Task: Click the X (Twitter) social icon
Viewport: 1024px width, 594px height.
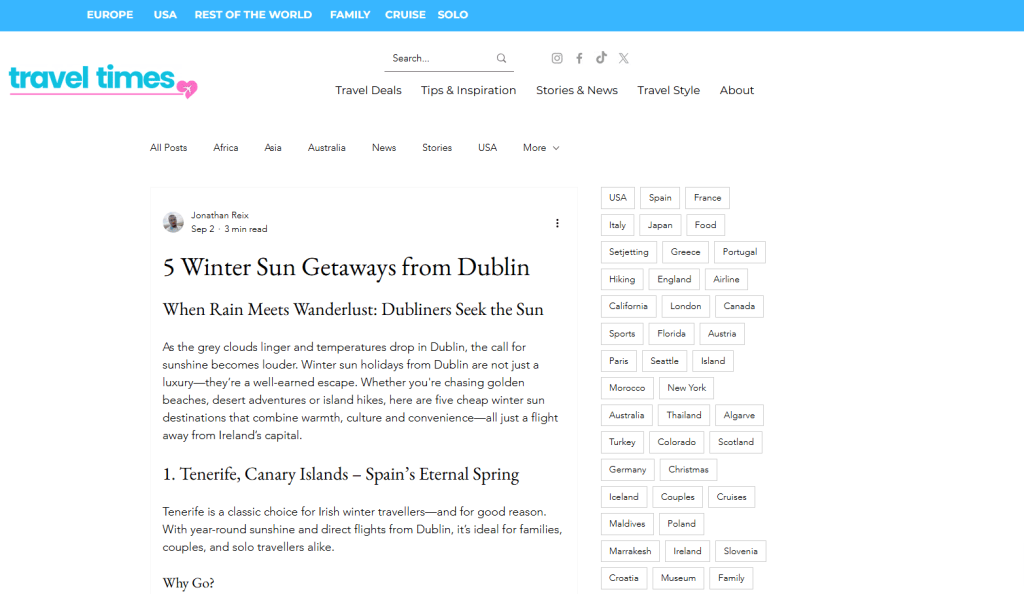Action: click(623, 57)
